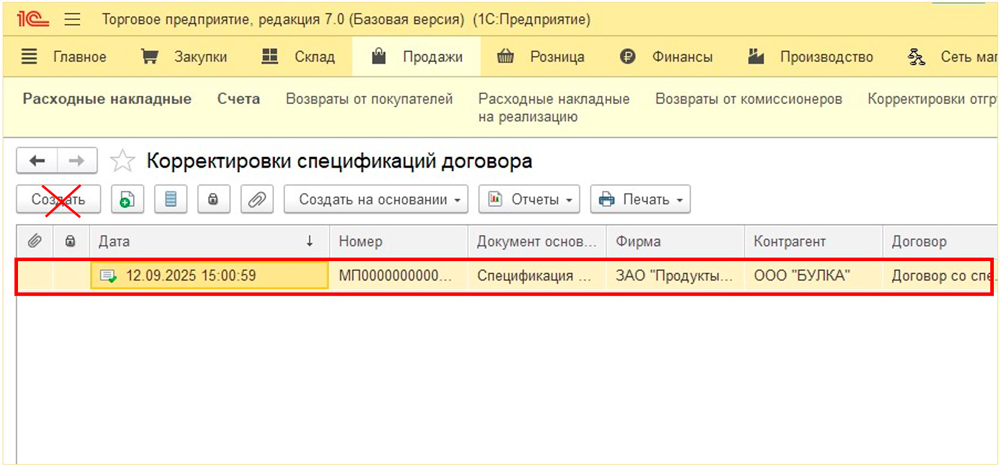Open the 'Счета' link
The width and height of the screenshot is (1000, 465).
coord(238,99)
